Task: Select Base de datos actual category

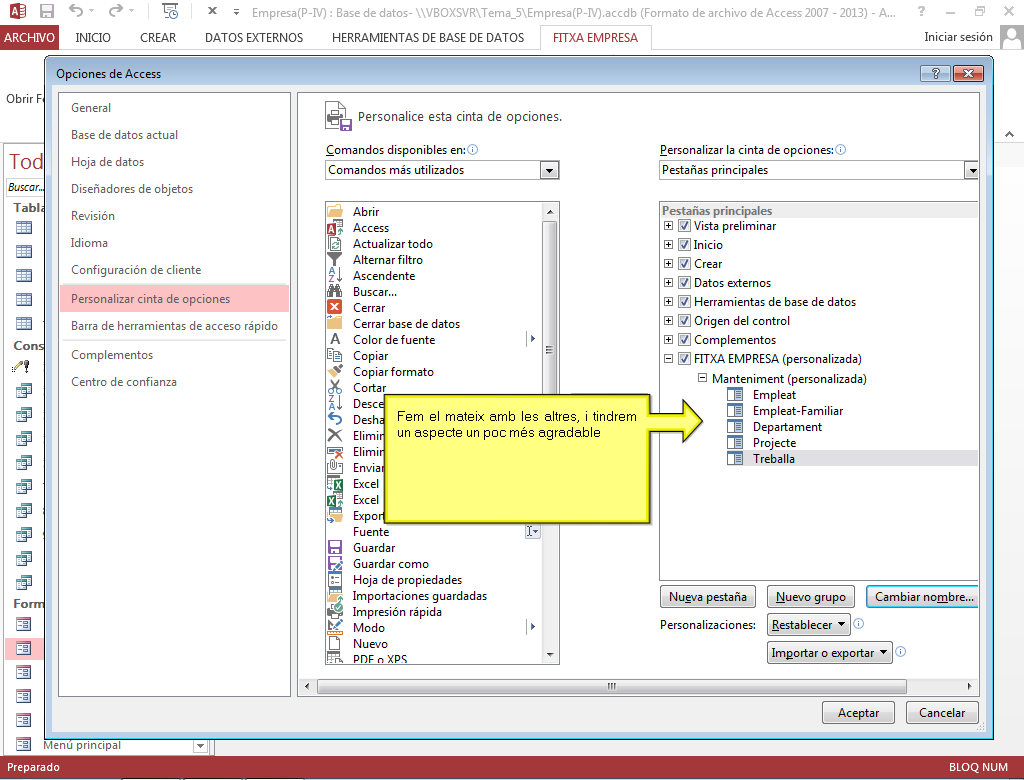Action: (174, 135)
